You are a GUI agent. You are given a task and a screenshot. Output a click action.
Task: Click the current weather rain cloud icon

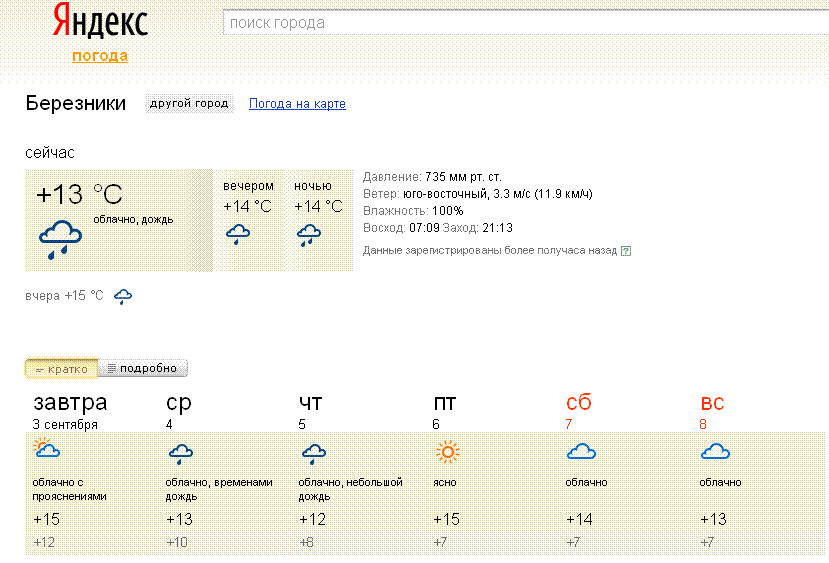(x=60, y=240)
